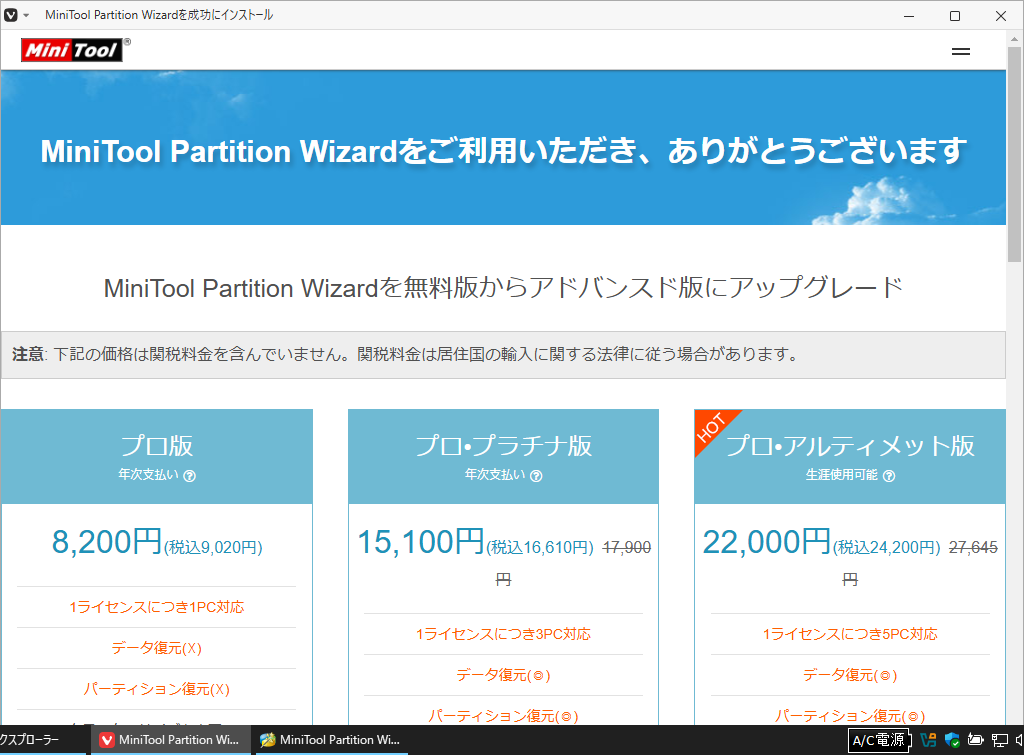1024x755 pixels.
Task: Open the hamburger menu in the header
Action: (x=960, y=52)
